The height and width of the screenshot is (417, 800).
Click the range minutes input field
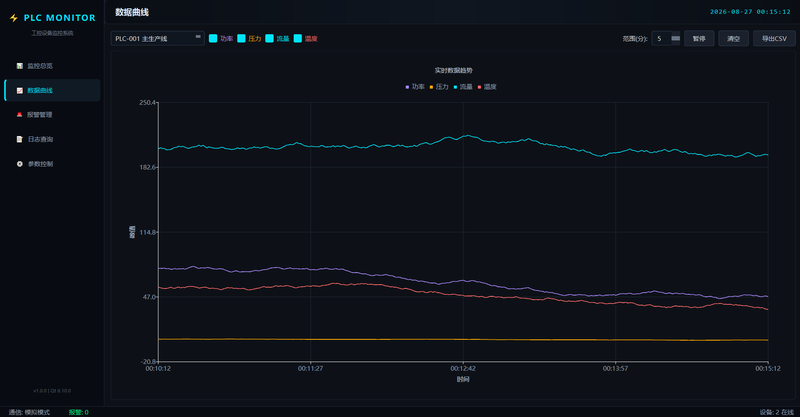tap(661, 38)
